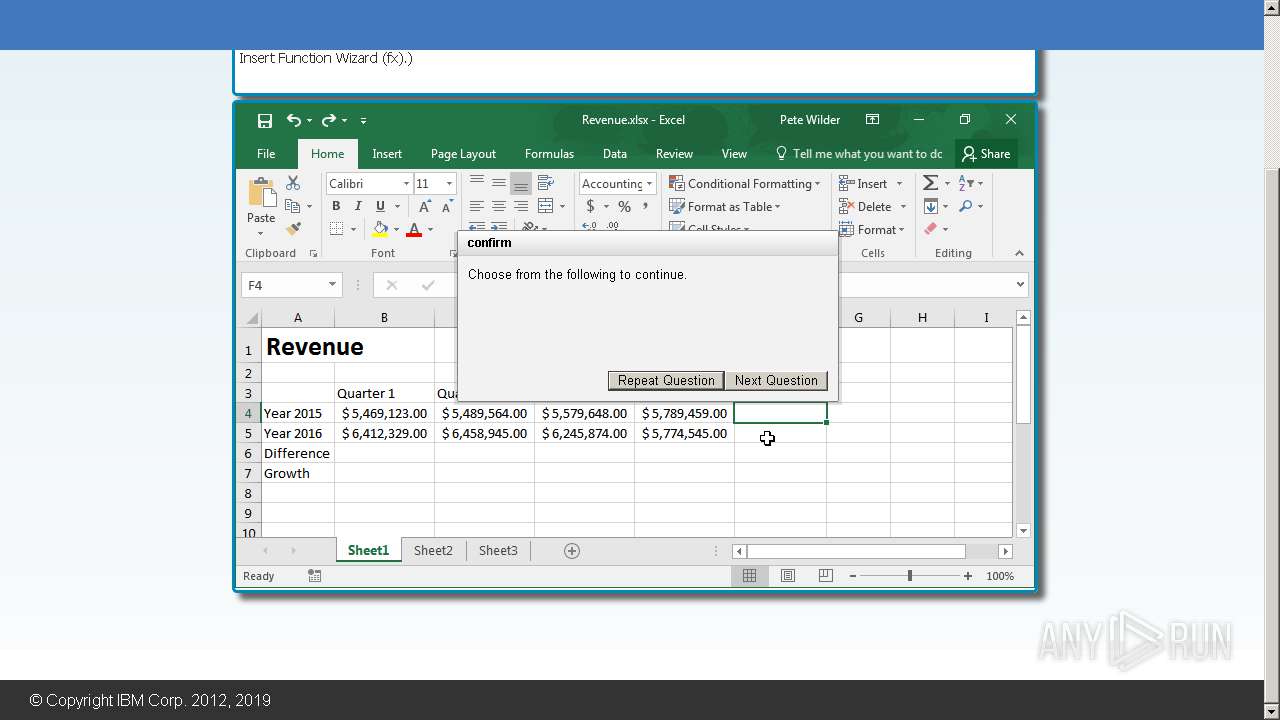Open the Insert cells menu
1280x720 pixels.
pyautogui.click(x=870, y=183)
